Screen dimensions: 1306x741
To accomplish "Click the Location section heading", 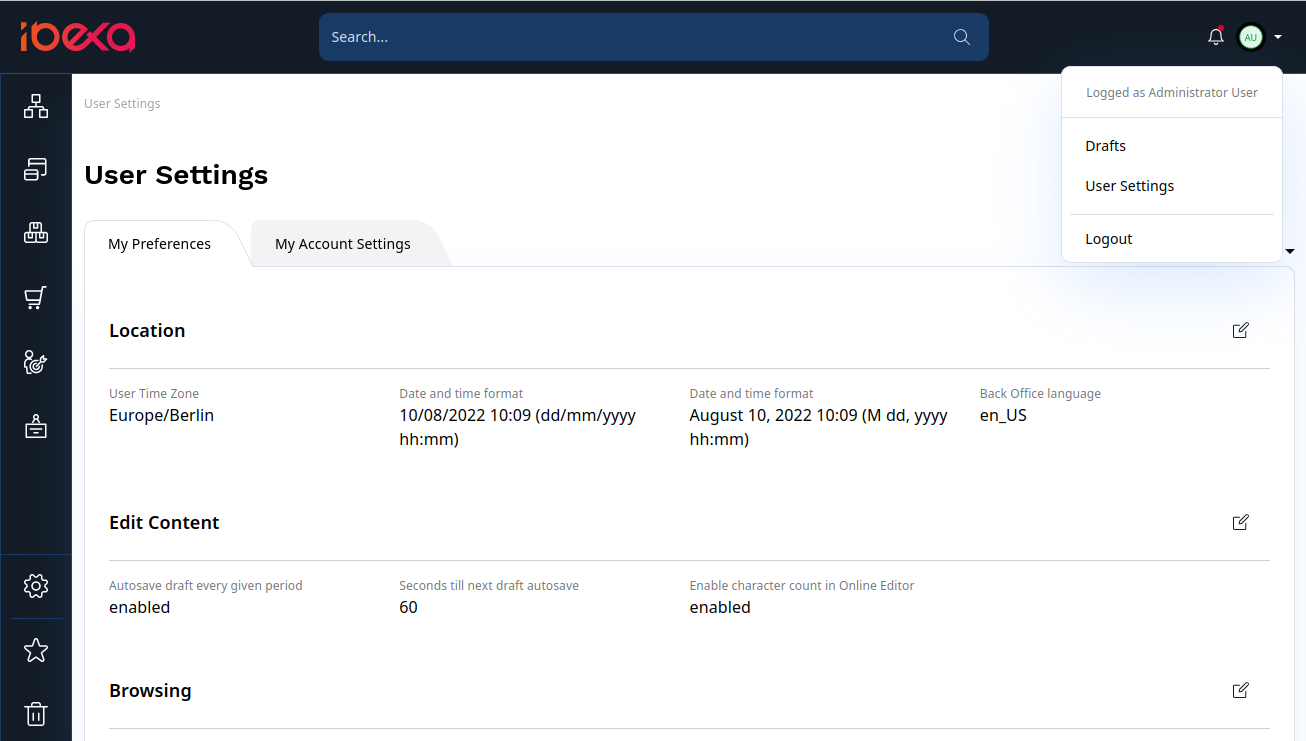I will coord(147,331).
